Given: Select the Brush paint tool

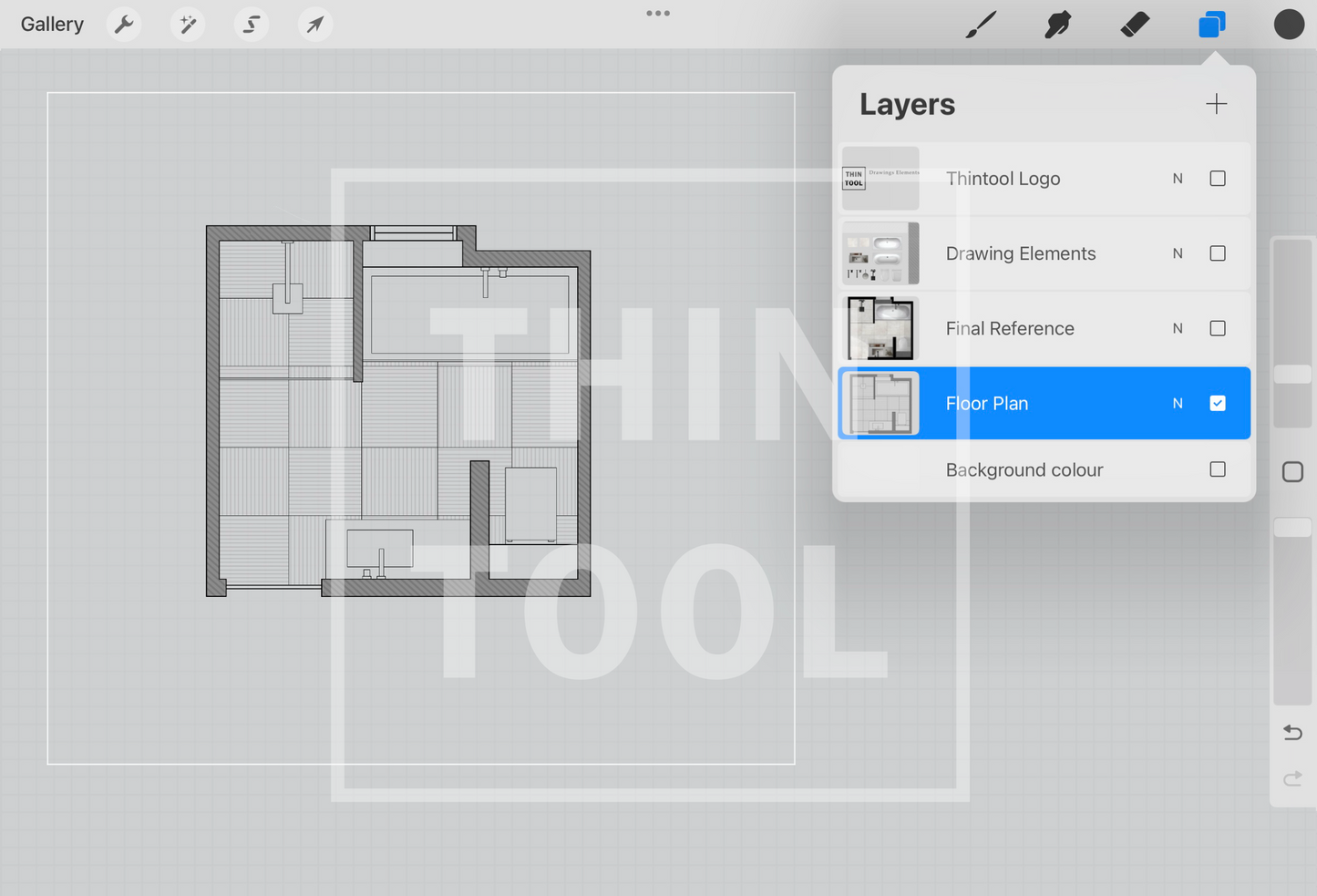Looking at the screenshot, I should click(x=981, y=25).
